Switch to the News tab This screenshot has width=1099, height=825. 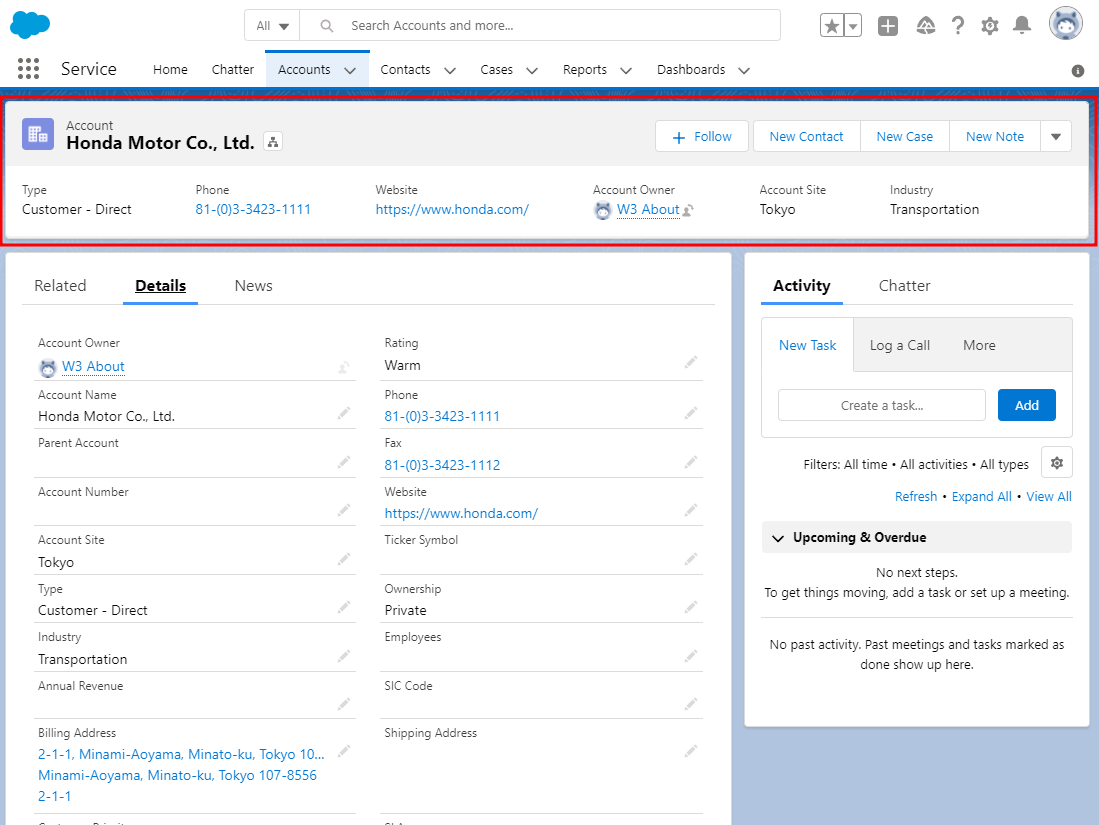[x=254, y=286]
